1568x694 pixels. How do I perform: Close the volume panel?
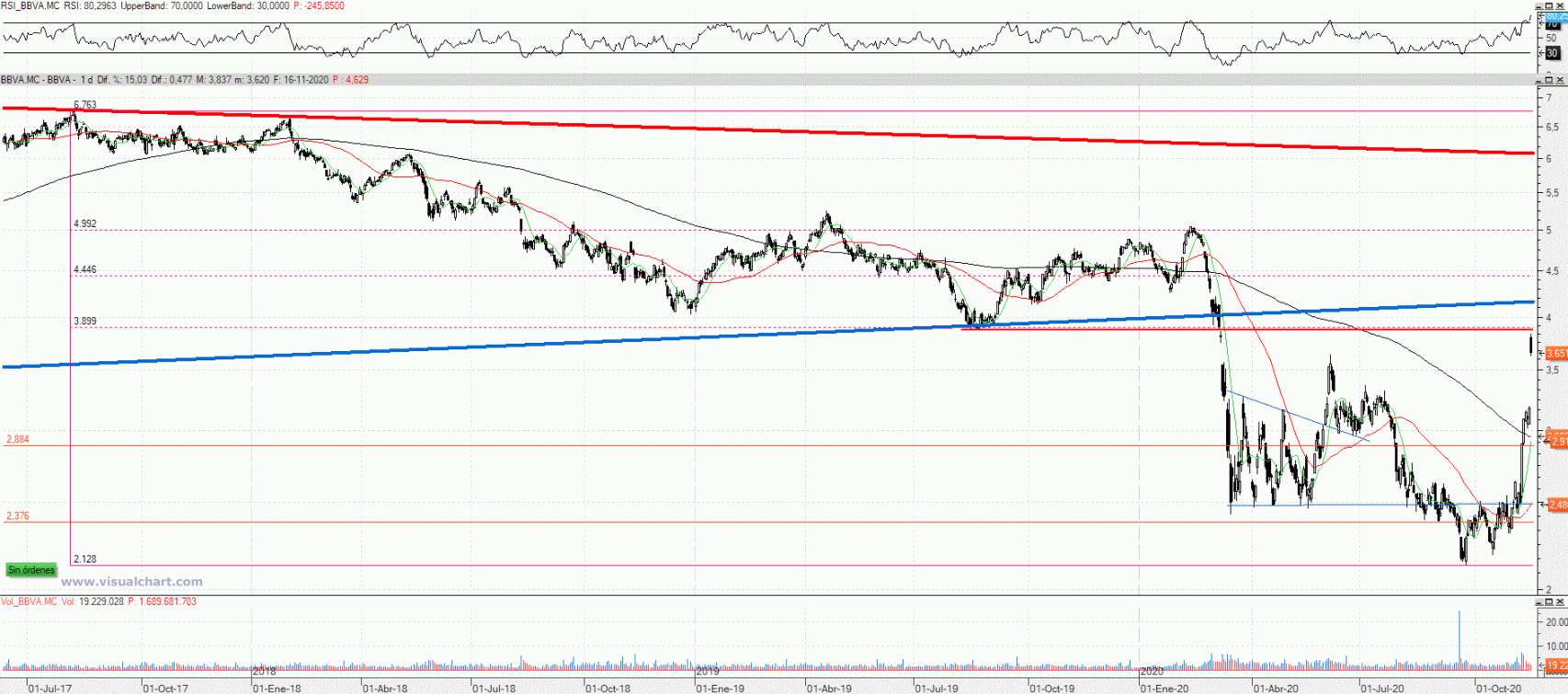(1561, 602)
